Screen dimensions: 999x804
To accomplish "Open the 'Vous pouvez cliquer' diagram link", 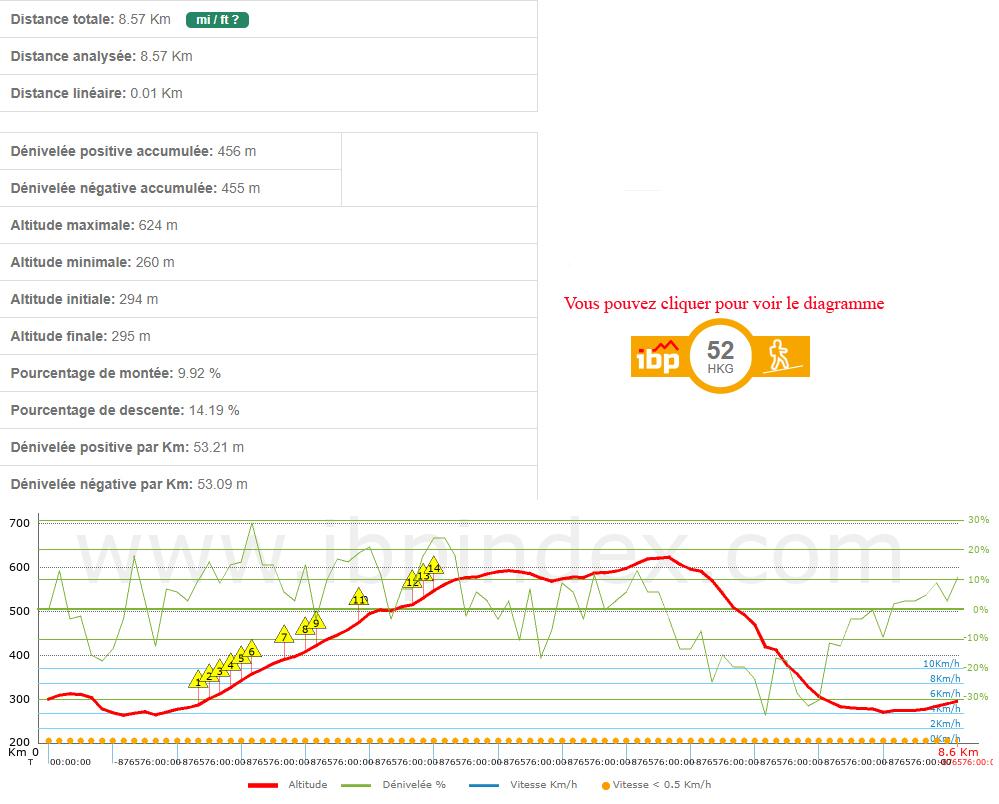I will tap(723, 303).
